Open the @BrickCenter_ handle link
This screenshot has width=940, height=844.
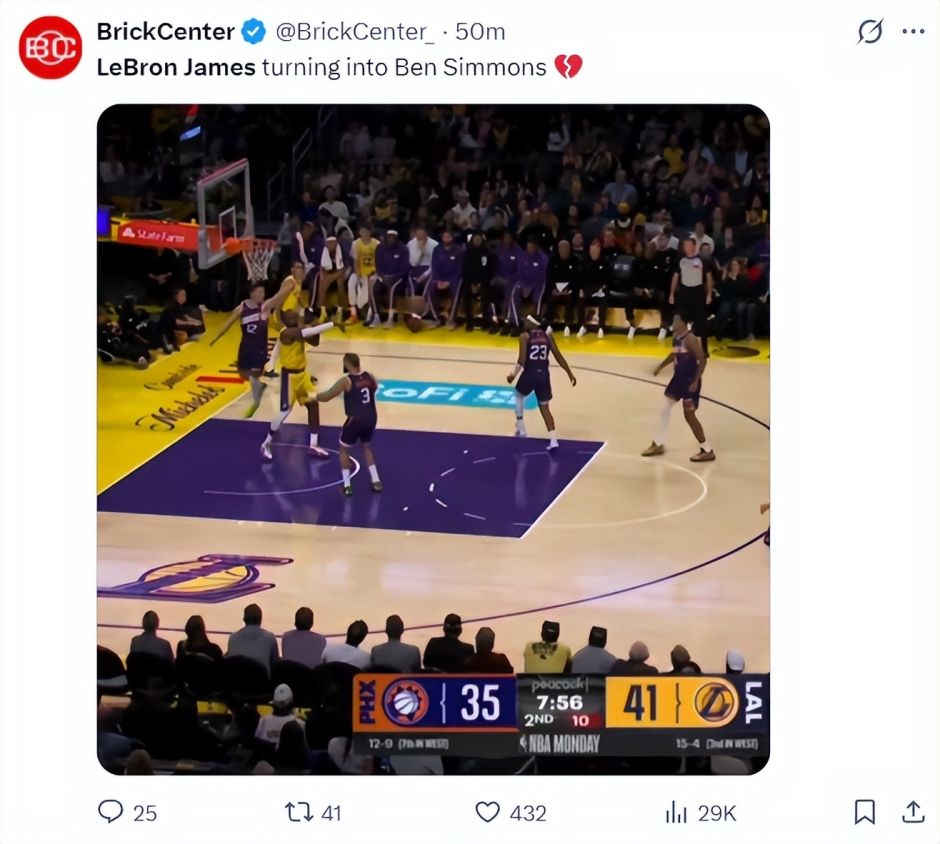[355, 32]
